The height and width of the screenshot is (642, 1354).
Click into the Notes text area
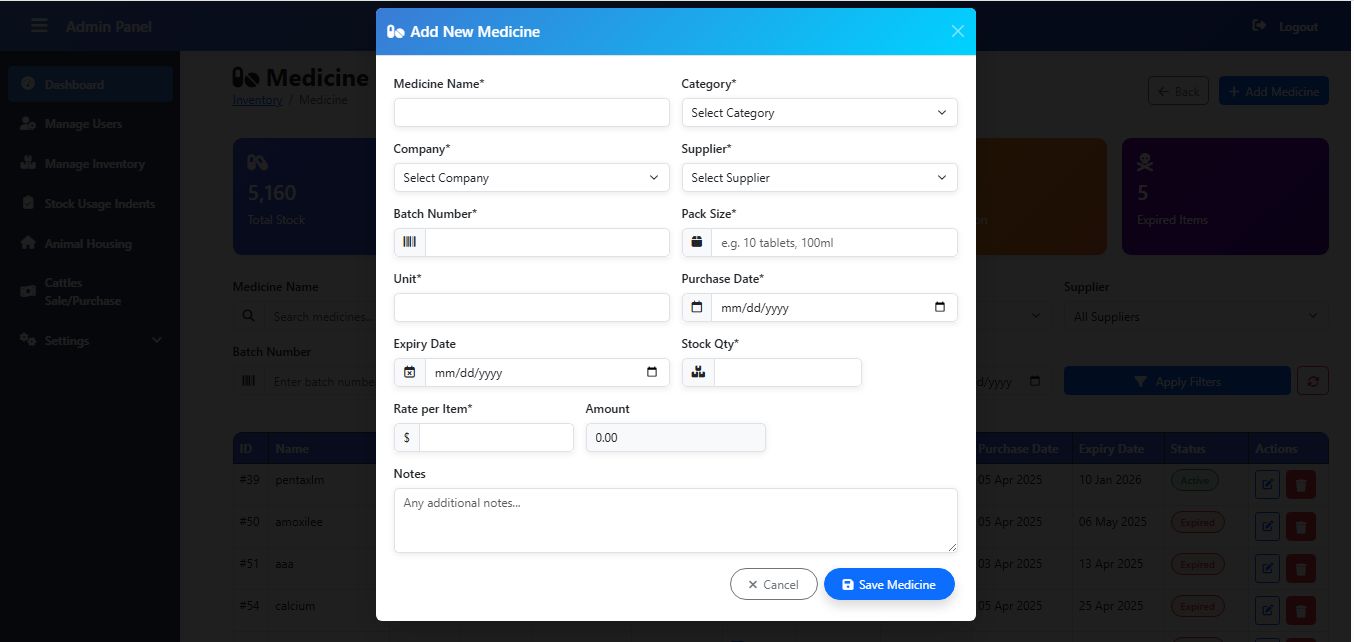click(x=675, y=520)
